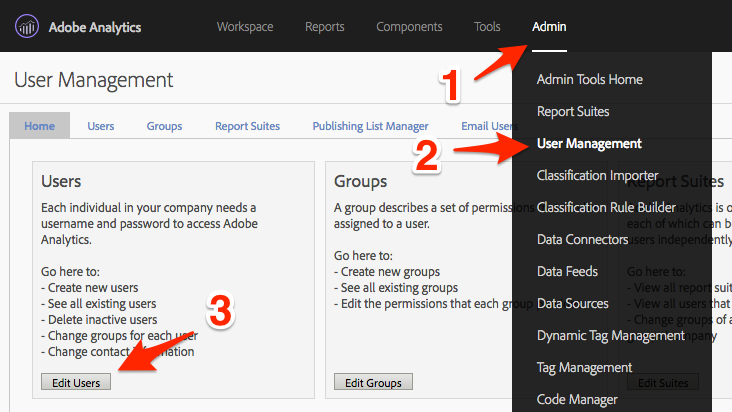The image size is (732, 412).
Task: Select Dynamic Tag Management entry
Action: pyautogui.click(x=611, y=335)
